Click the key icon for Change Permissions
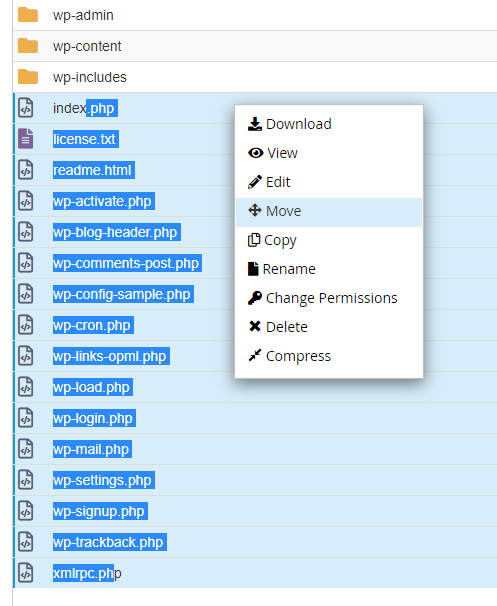 (255, 298)
